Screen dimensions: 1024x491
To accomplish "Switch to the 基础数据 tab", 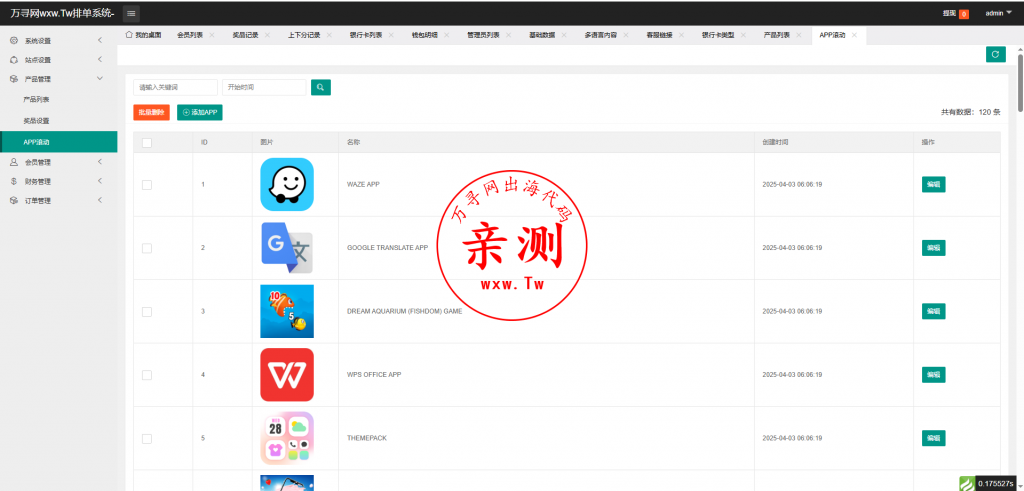I will tap(542, 35).
